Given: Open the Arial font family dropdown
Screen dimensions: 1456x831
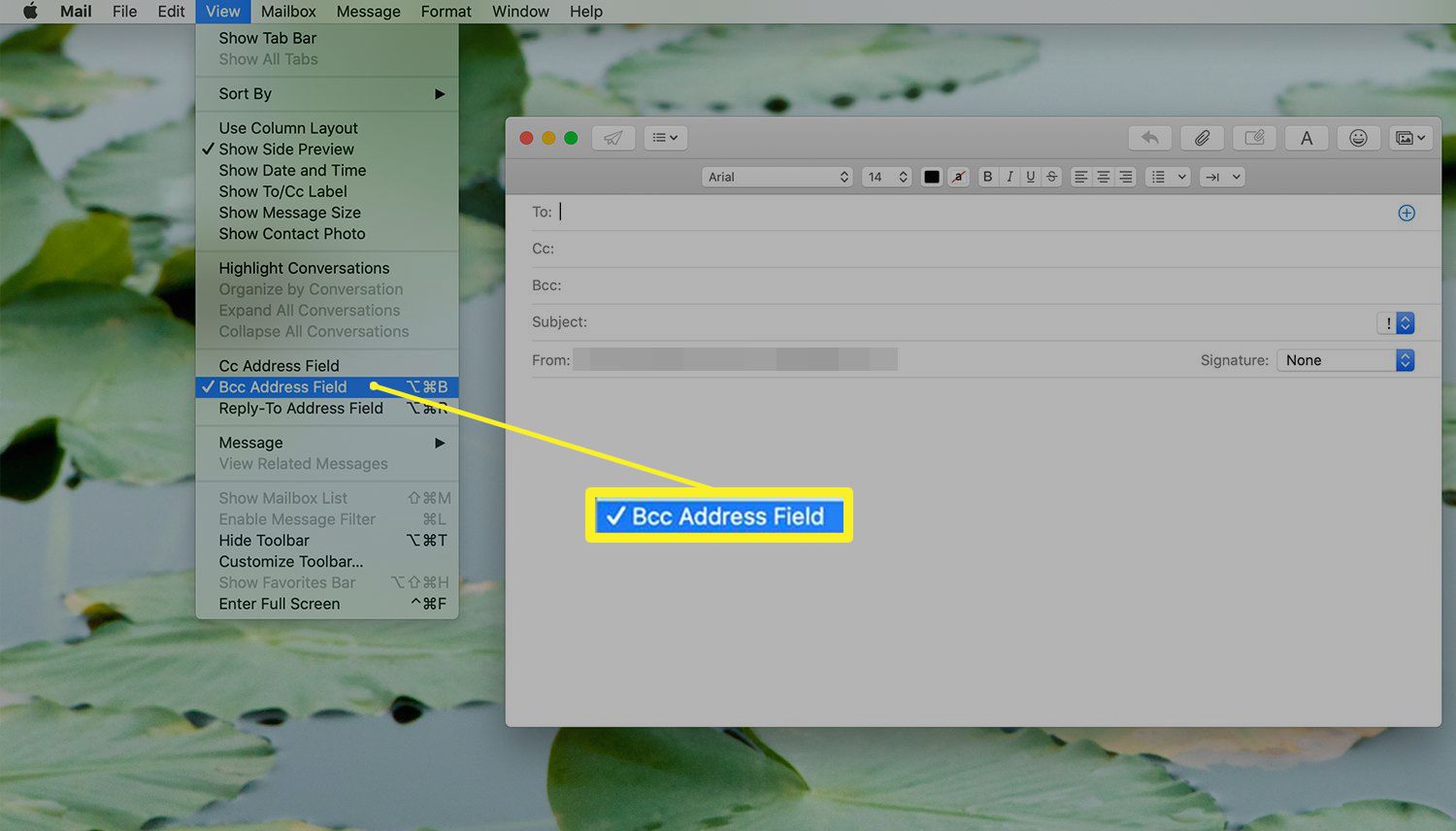Looking at the screenshot, I should [778, 177].
